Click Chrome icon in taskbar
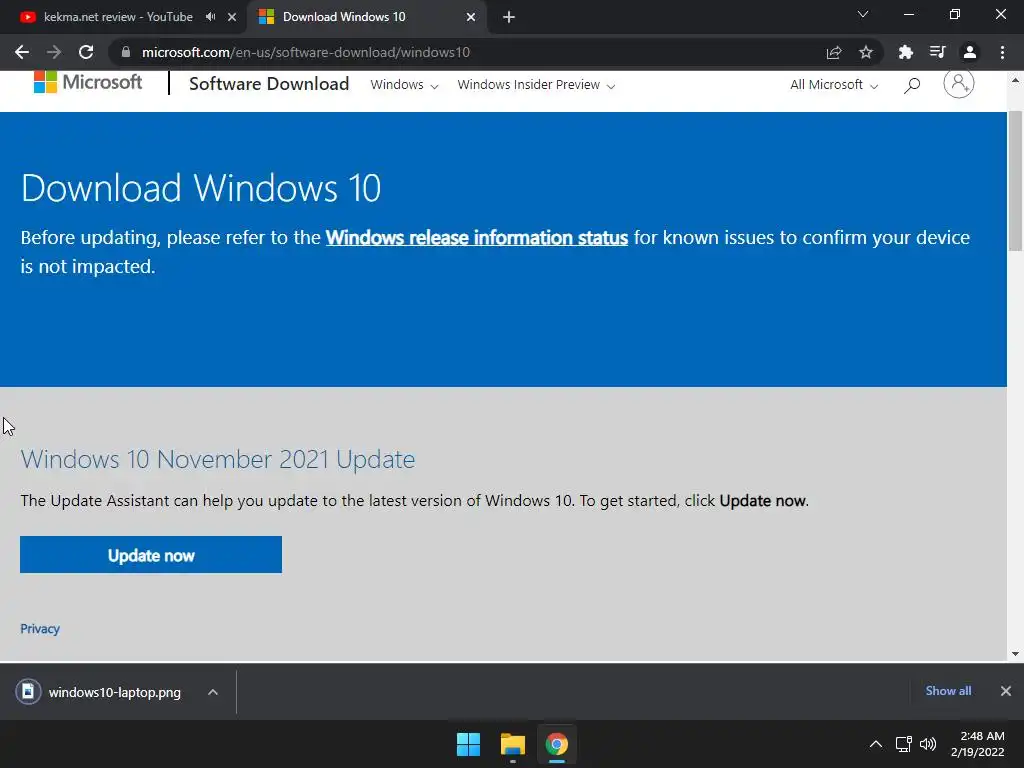Screen dimensions: 1024x768 [x=557, y=744]
